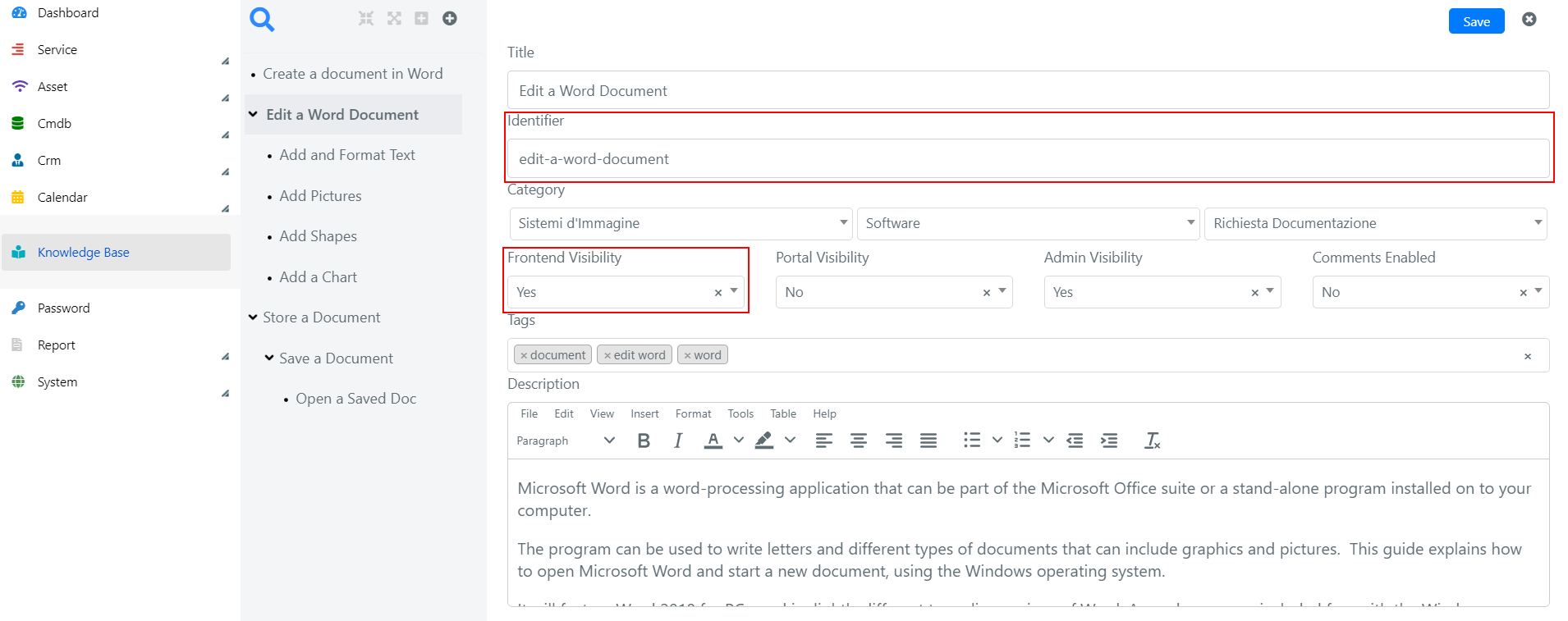Open the numbered list style arrow
The height and width of the screenshot is (621, 1568).
click(x=1048, y=441)
